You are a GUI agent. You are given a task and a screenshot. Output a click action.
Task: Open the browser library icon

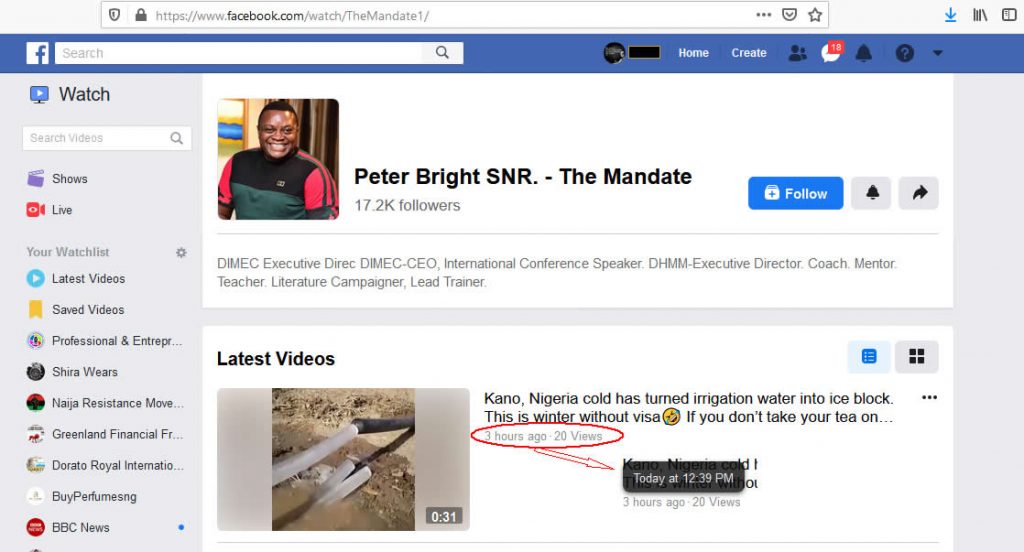point(980,15)
